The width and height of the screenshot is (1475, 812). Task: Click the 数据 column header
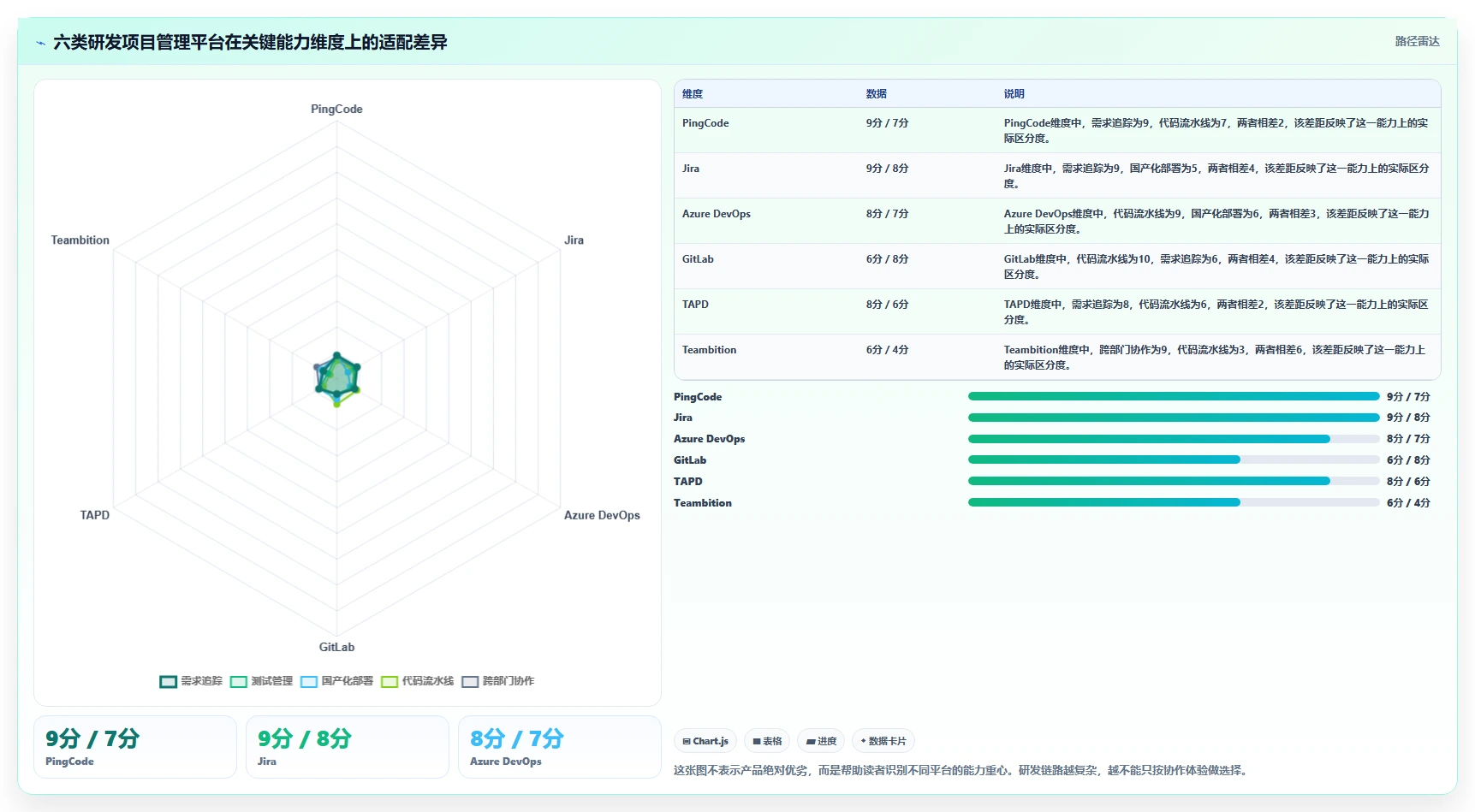coord(876,94)
